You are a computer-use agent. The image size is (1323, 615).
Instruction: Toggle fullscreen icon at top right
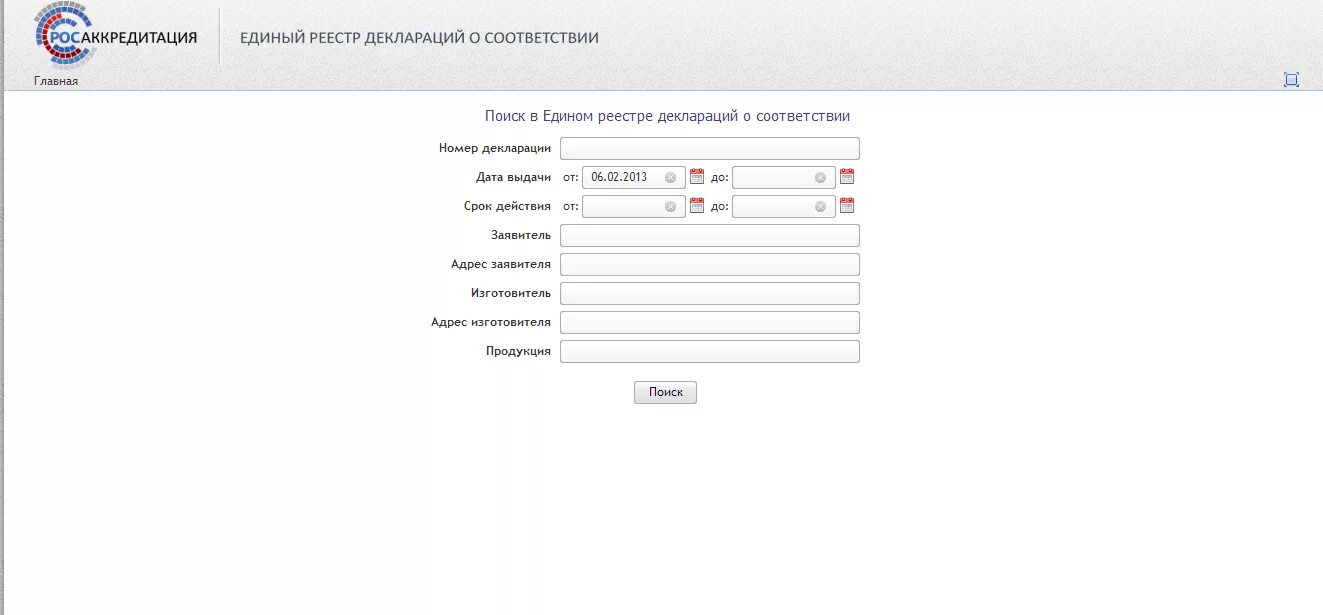1291,80
